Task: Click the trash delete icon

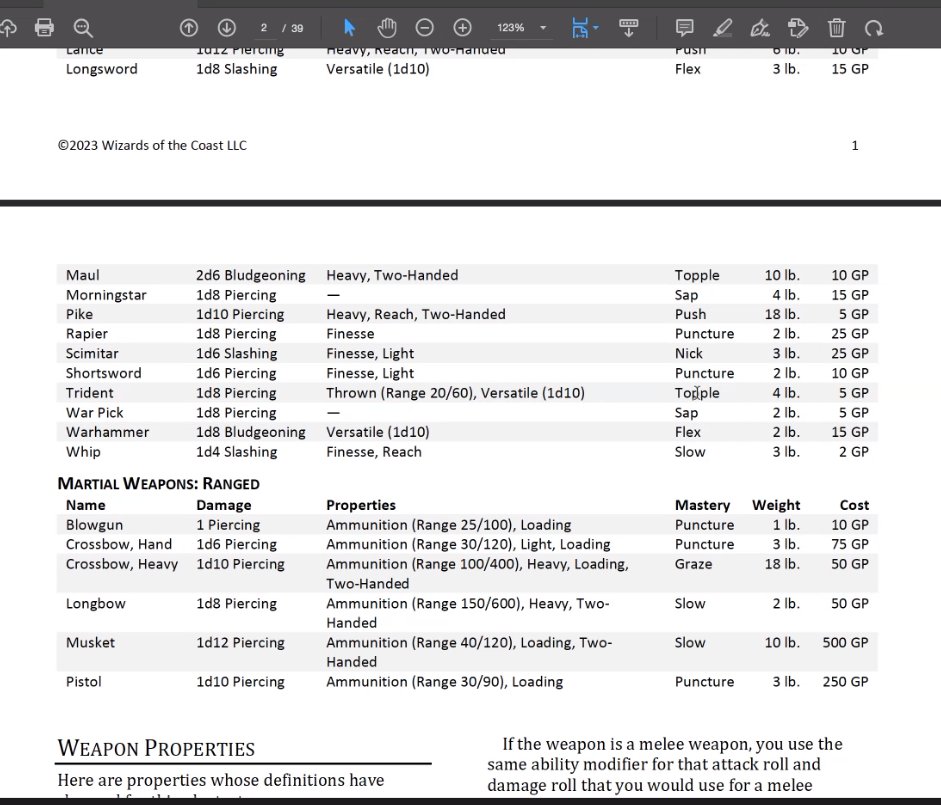Action: coord(837,28)
